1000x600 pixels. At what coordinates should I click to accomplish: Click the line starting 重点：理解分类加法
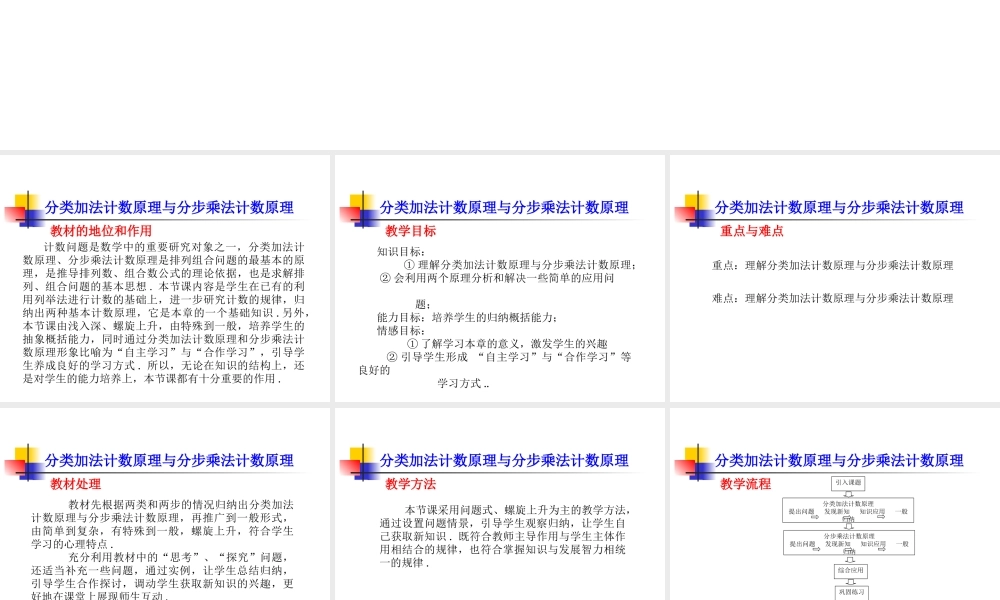pos(833,265)
